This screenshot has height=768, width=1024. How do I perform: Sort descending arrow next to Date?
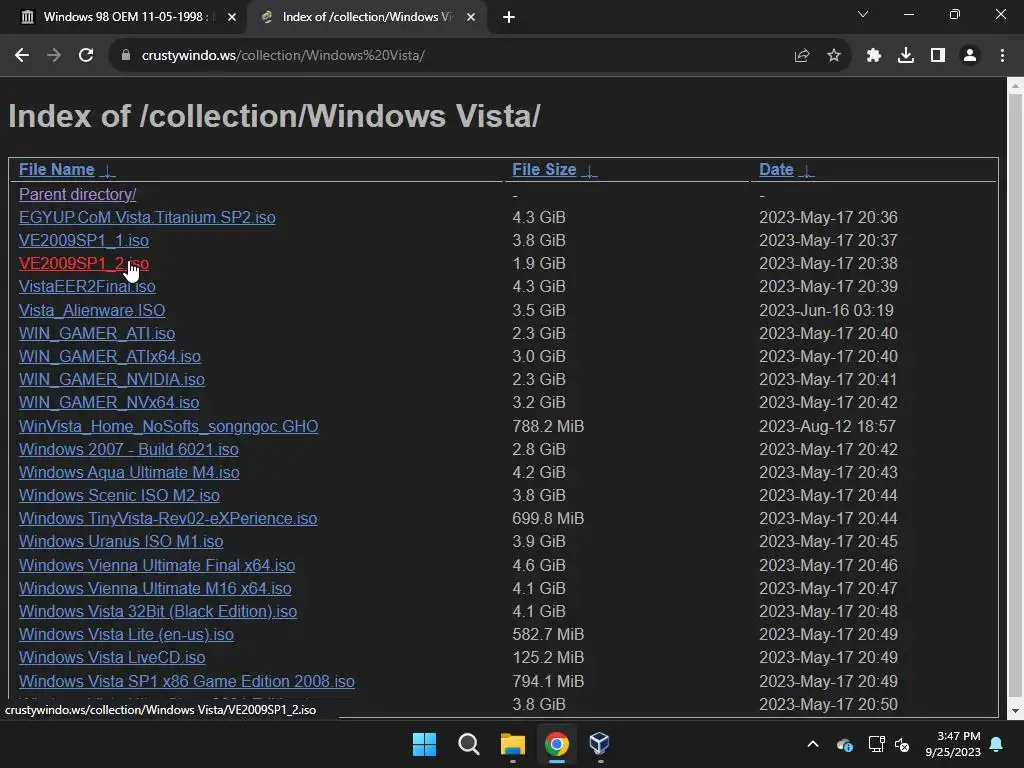tap(807, 171)
